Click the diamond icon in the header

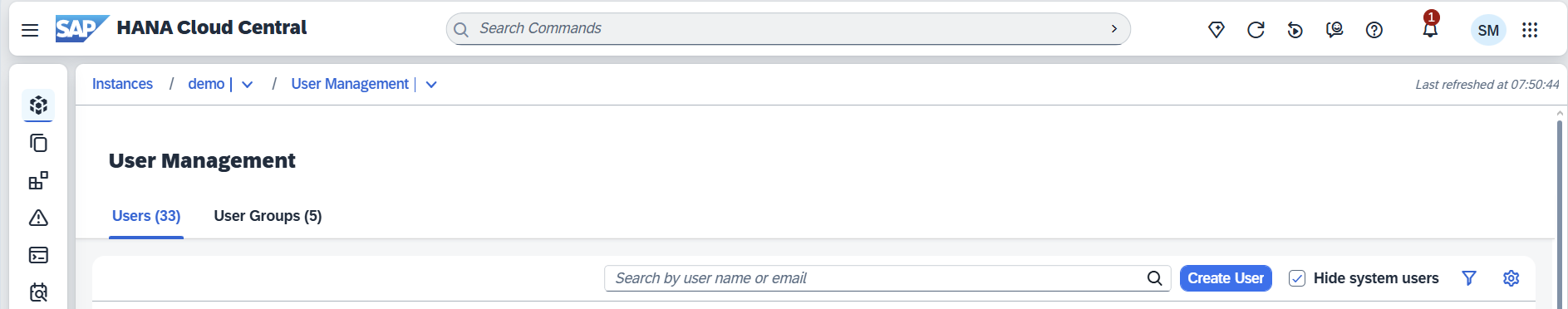click(1217, 30)
